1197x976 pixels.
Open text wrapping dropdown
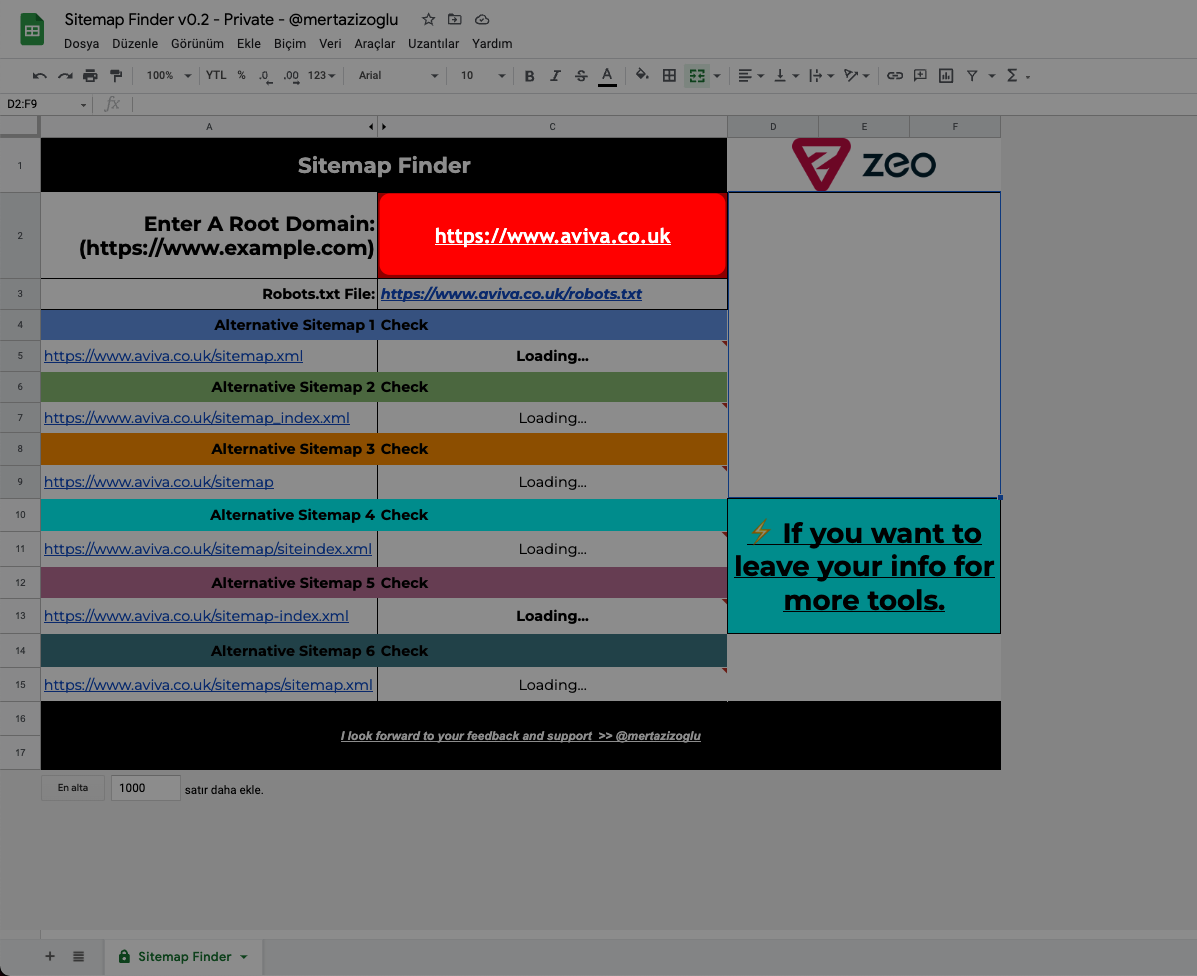pos(821,76)
